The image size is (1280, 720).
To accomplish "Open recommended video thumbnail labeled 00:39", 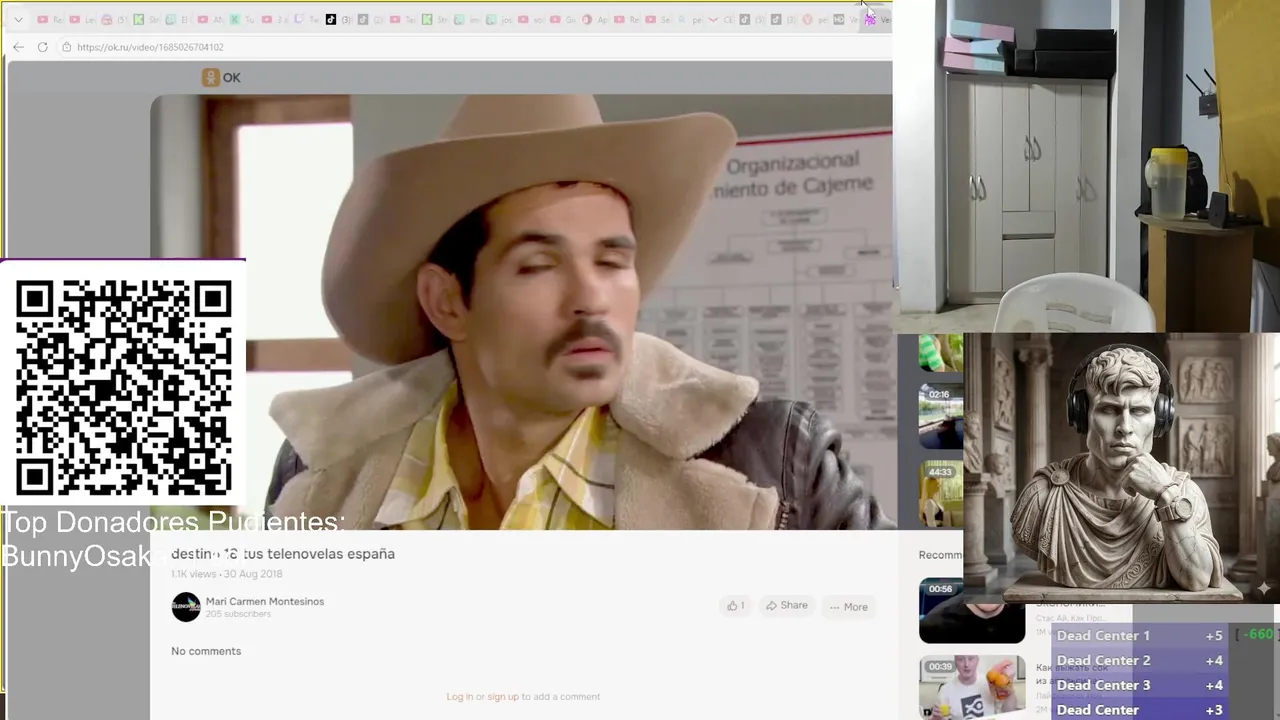I will tap(972, 687).
